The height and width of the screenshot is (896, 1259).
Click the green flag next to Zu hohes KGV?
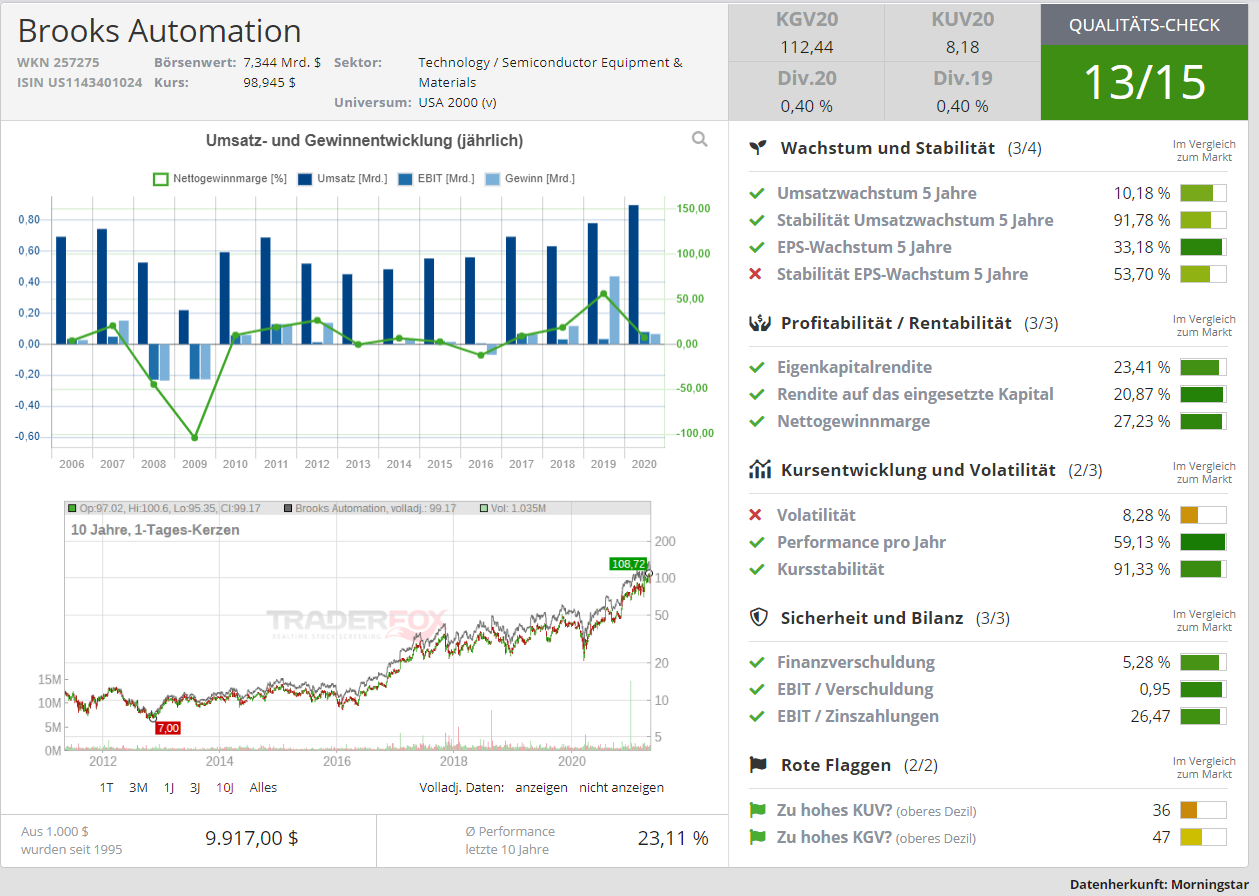tap(757, 838)
